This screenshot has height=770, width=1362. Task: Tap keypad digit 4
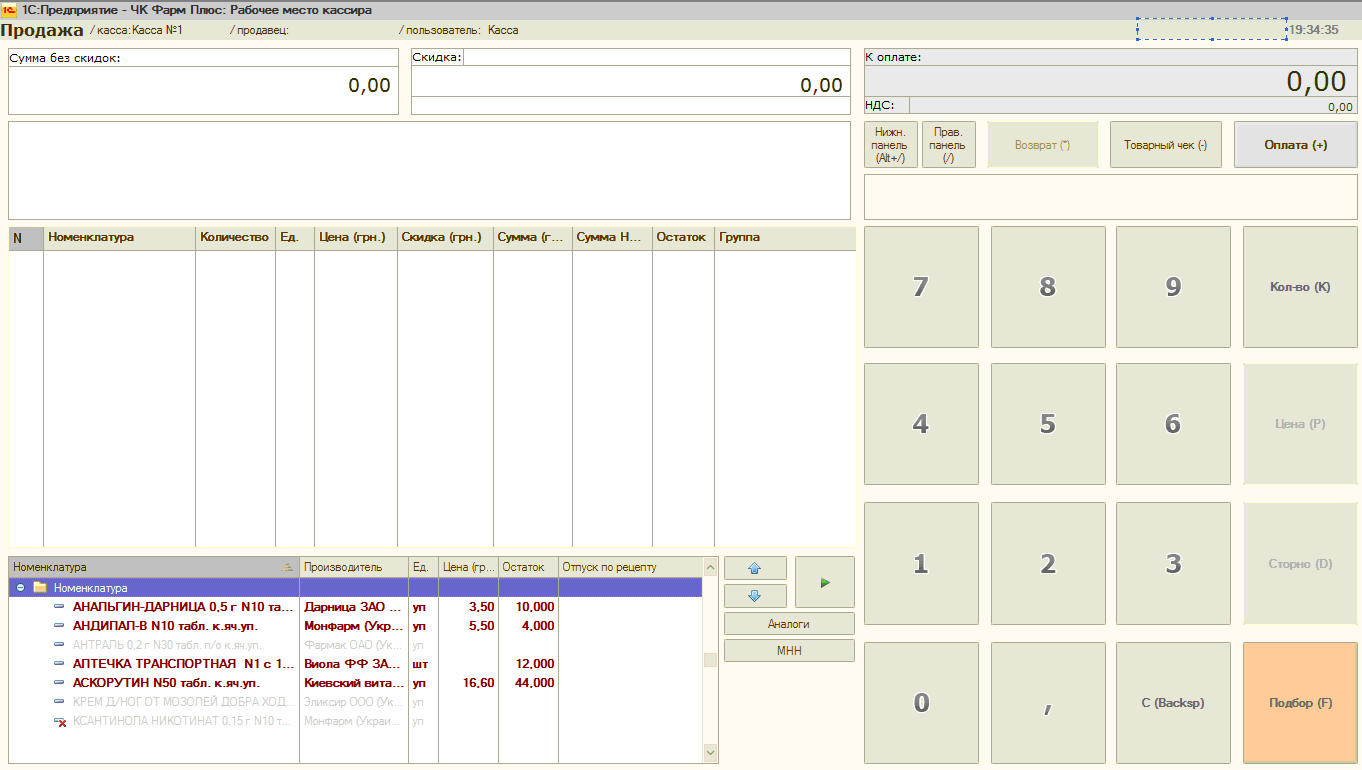tap(921, 424)
